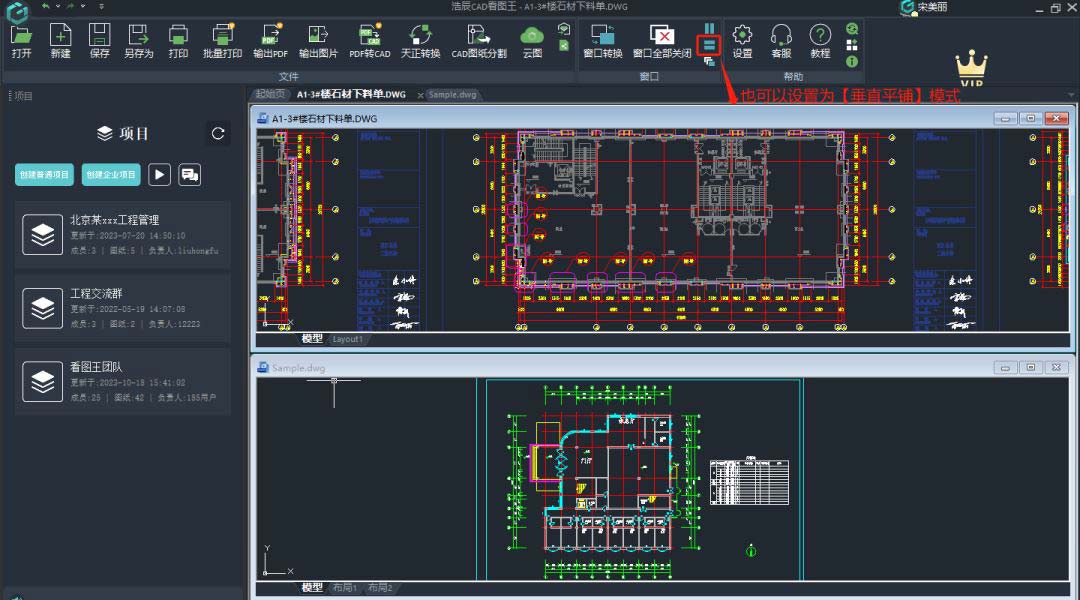
Task: Switch to the Sample.dwg document tab
Action: [x=451, y=94]
